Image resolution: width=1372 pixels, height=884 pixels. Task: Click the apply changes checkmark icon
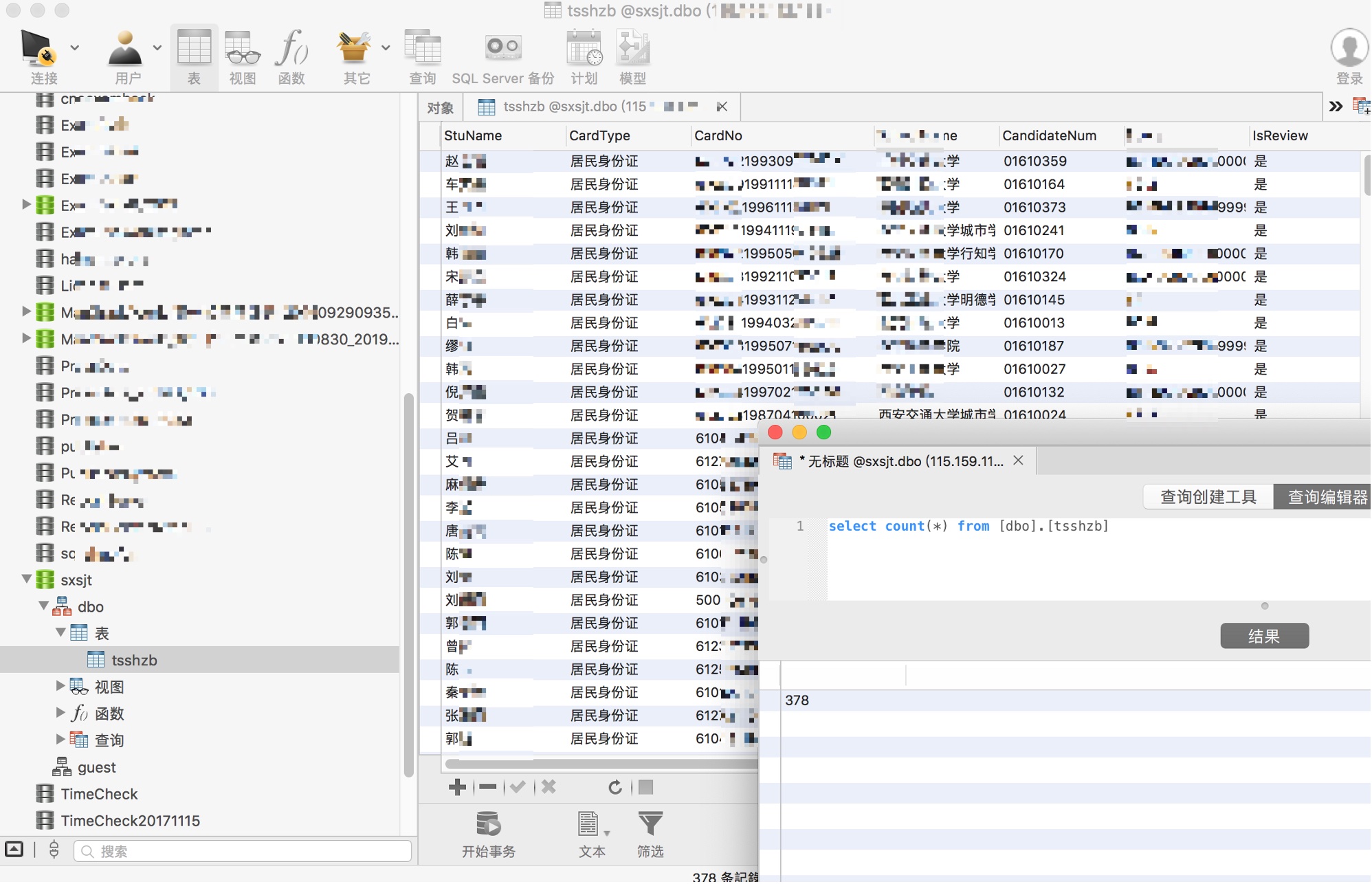click(518, 787)
